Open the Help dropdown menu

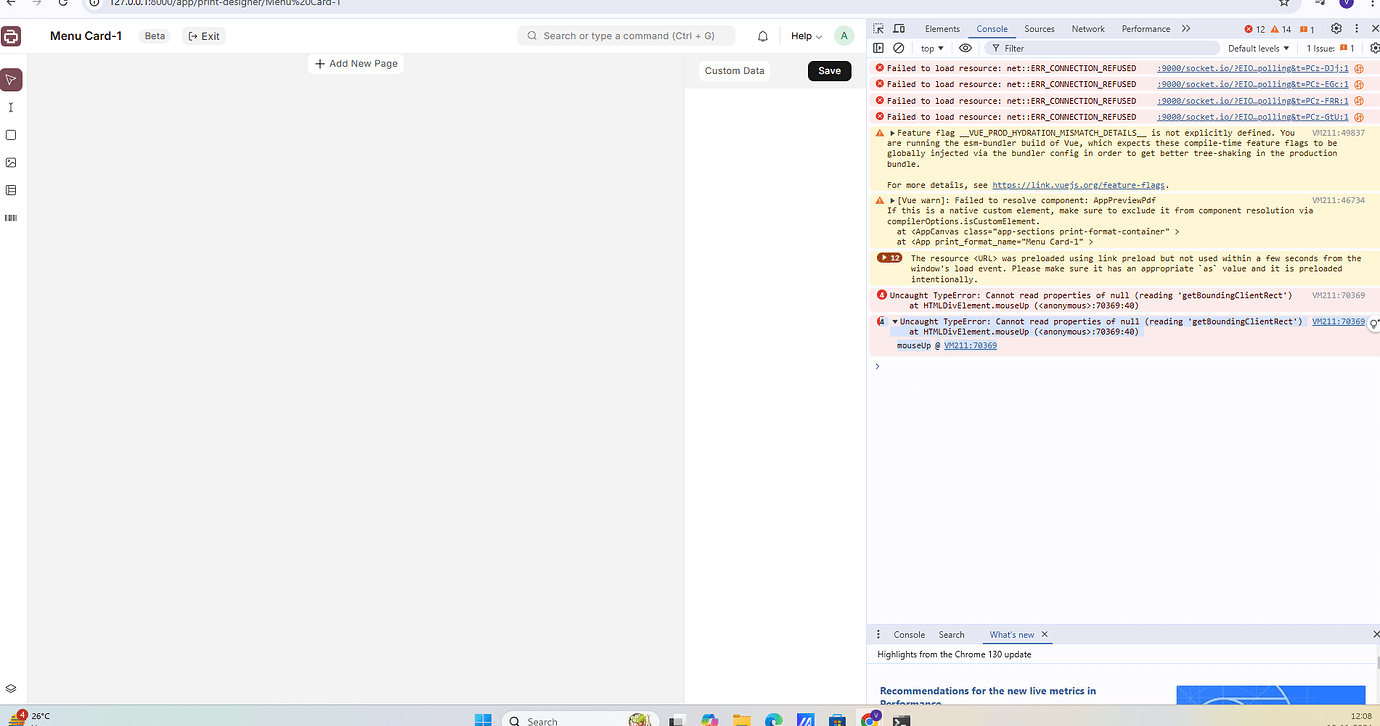806,36
